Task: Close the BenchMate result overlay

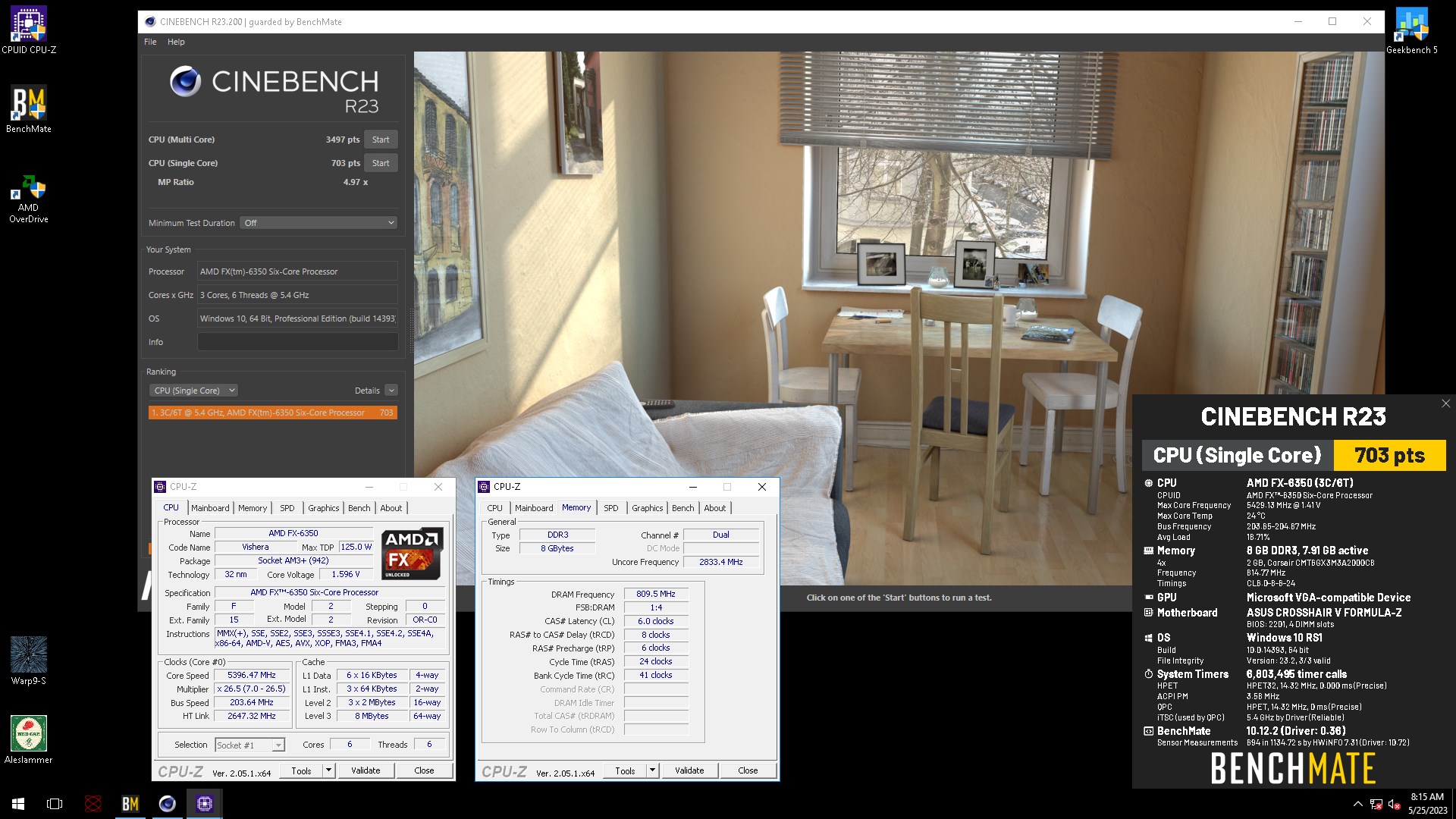Action: click(x=1445, y=403)
